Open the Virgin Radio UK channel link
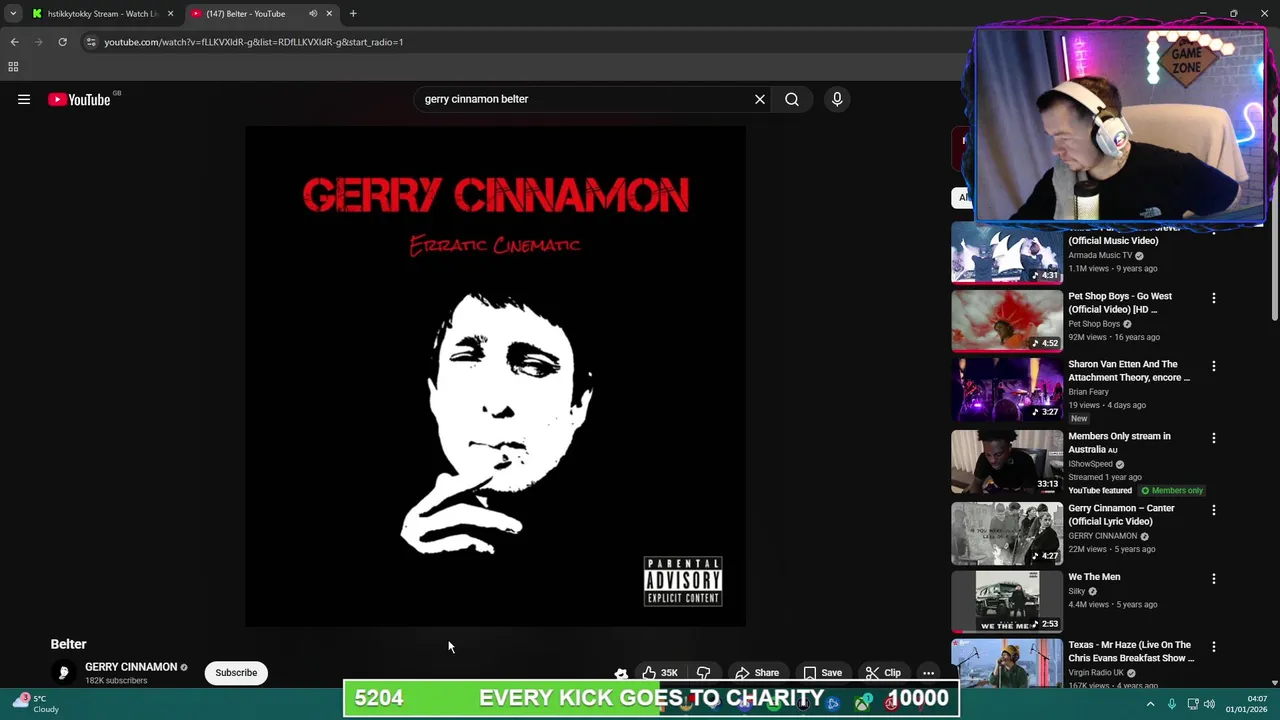 (1098, 673)
